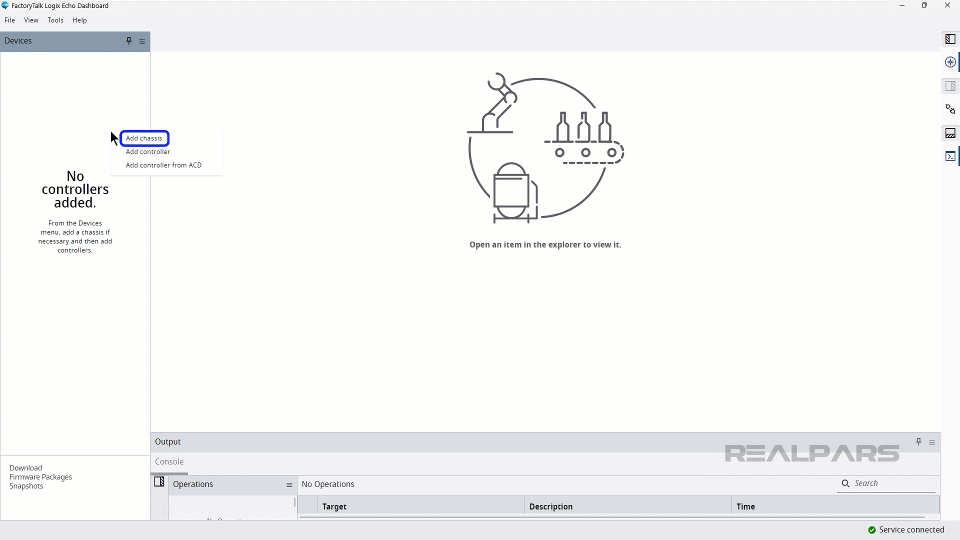The width and height of the screenshot is (960, 540).
Task: Toggle the Operations side panel icon
Action: click(x=159, y=482)
